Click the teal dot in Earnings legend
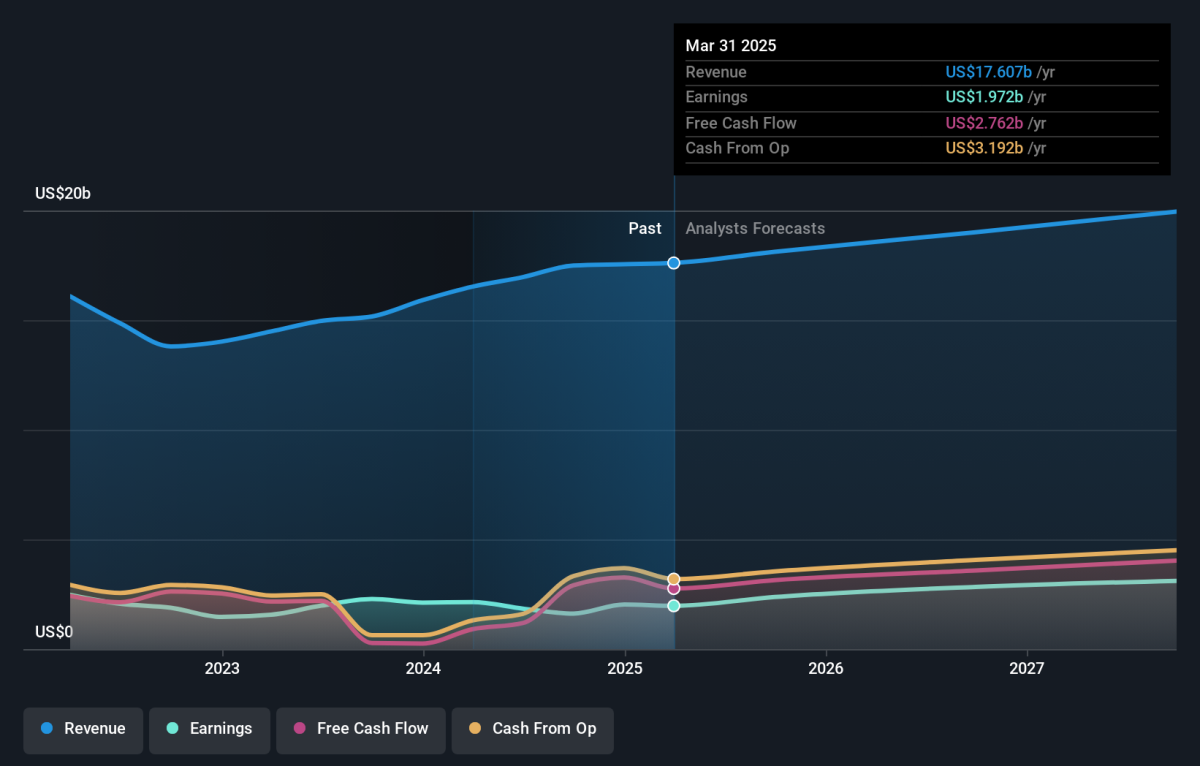This screenshot has height=766, width=1200. point(172,729)
